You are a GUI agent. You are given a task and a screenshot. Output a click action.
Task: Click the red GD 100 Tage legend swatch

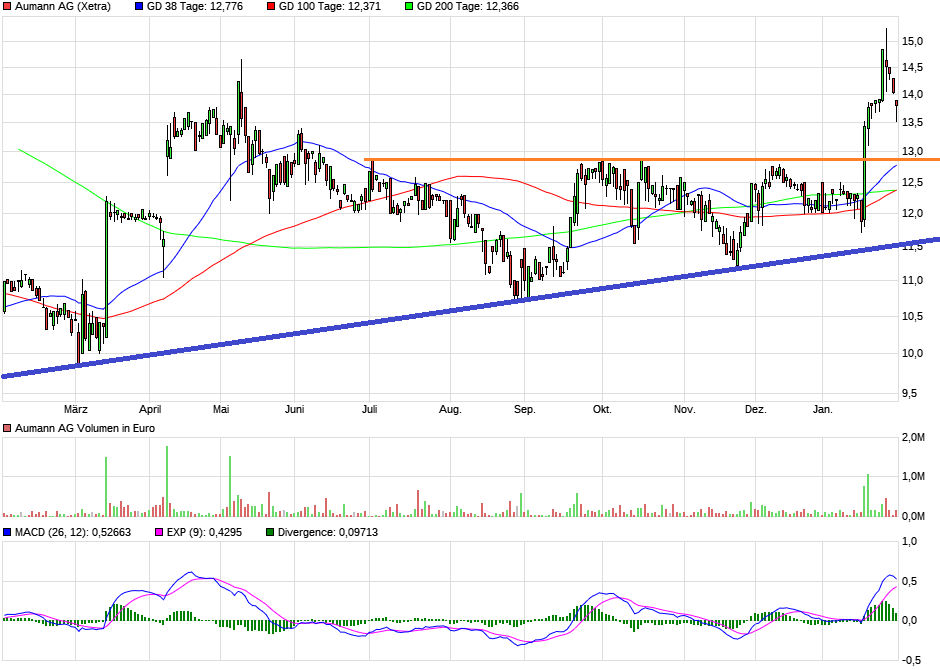(x=271, y=6)
